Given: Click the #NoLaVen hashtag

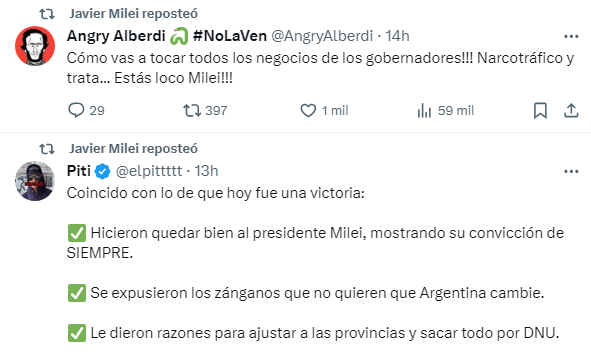Looking at the screenshot, I should (x=230, y=36).
